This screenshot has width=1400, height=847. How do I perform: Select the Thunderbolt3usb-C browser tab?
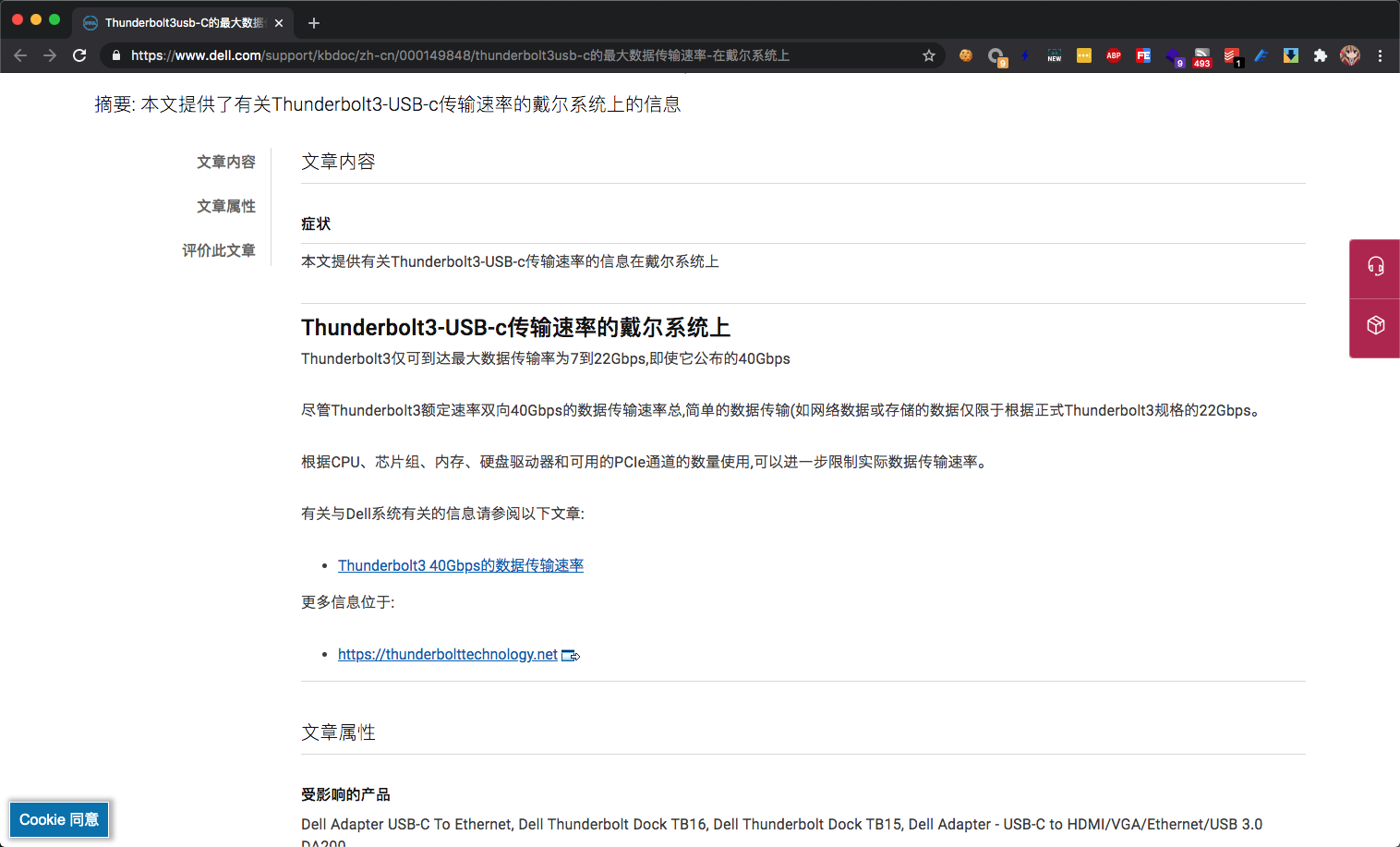tap(183, 23)
